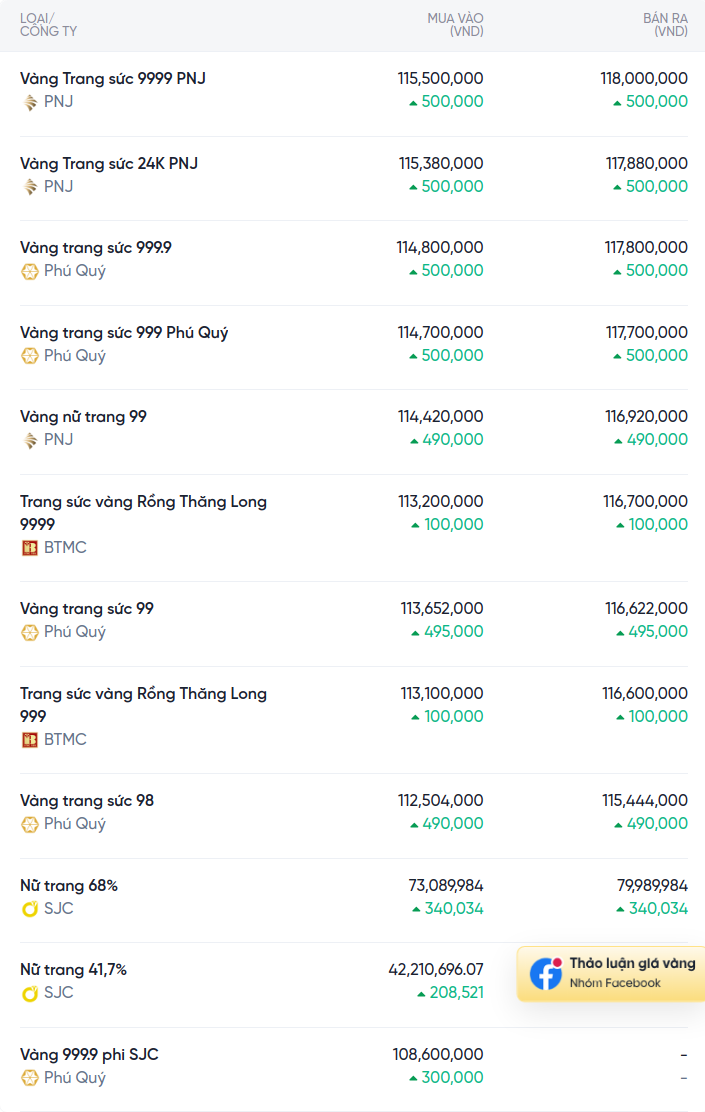Select the MUA VÀO (VND) column header
The image size is (705, 1112).
(455, 25)
